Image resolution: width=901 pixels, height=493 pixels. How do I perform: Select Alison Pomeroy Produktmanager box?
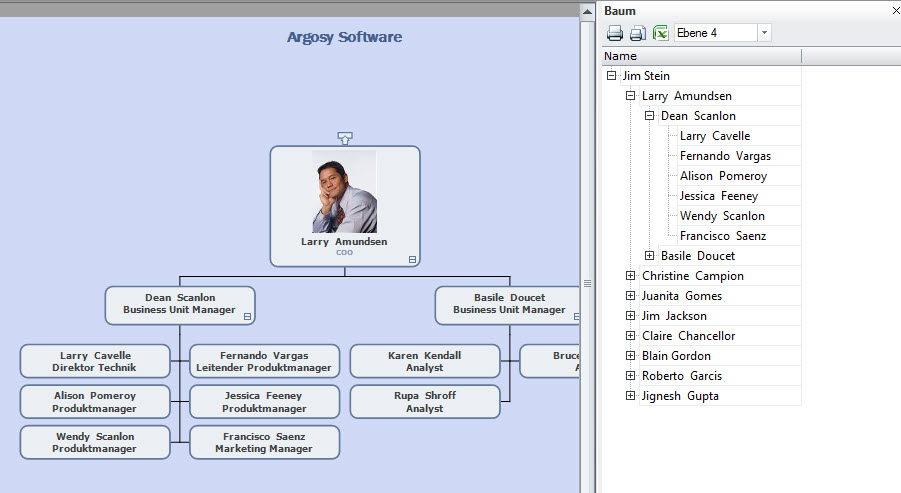coord(95,402)
